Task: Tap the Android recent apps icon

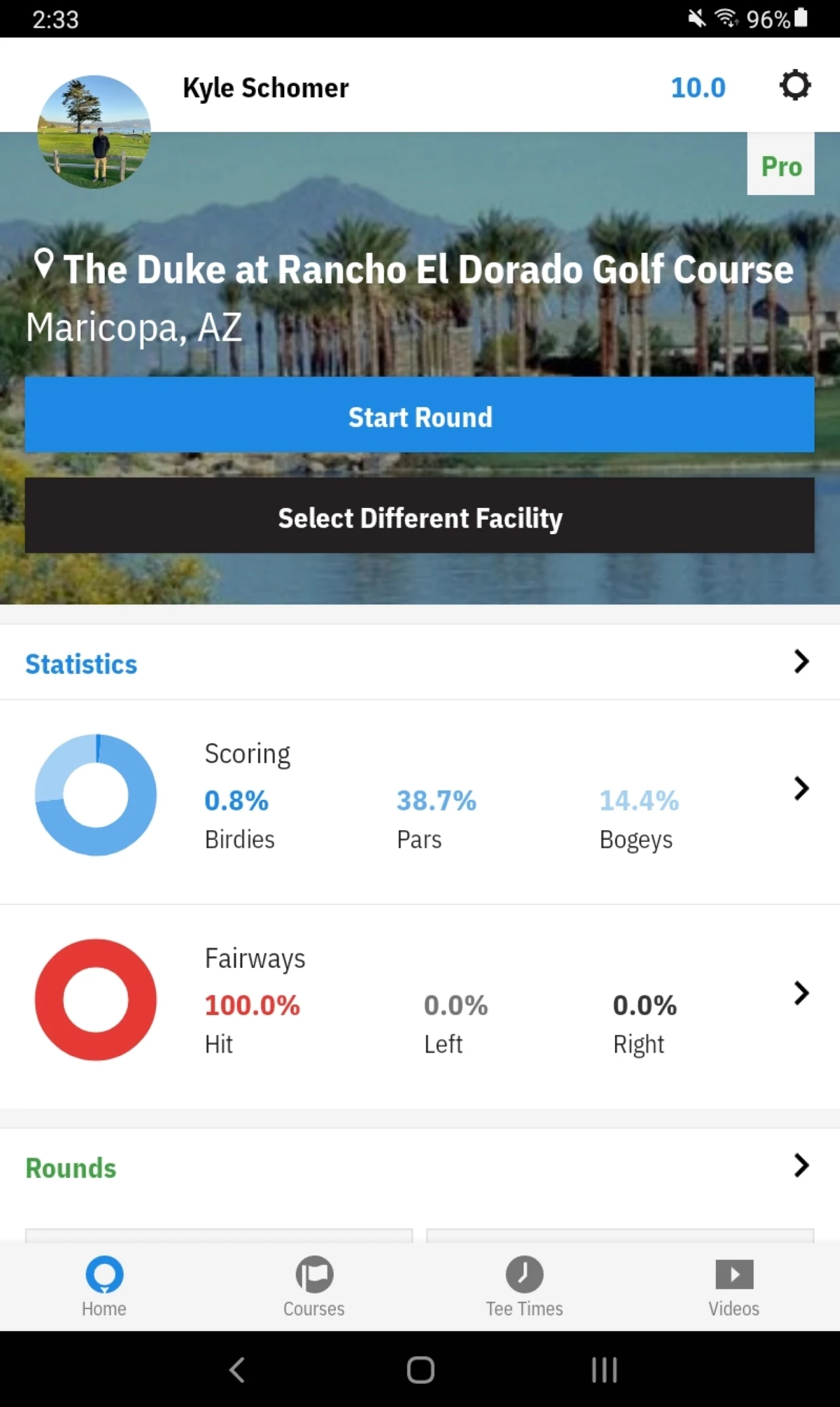Action: coord(604,1370)
